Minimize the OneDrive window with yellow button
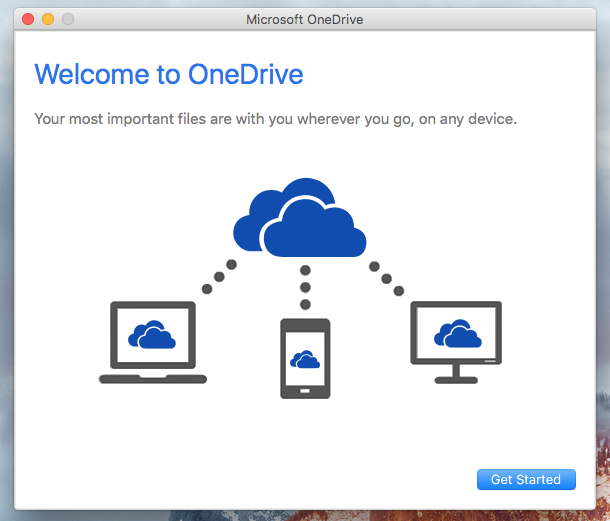Viewport: 610px width, 521px height. pos(48,19)
